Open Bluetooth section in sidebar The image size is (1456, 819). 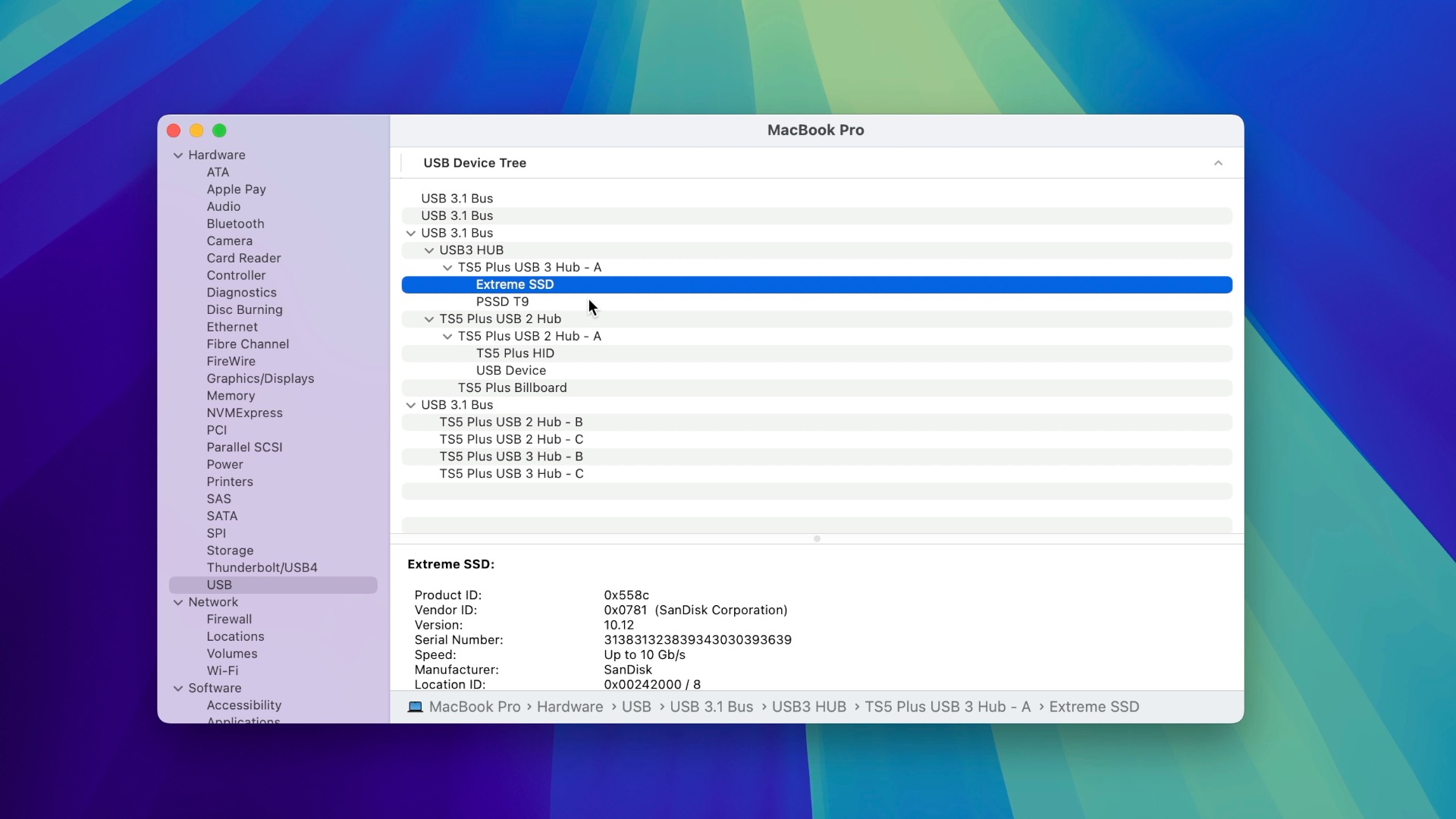pyautogui.click(x=235, y=224)
